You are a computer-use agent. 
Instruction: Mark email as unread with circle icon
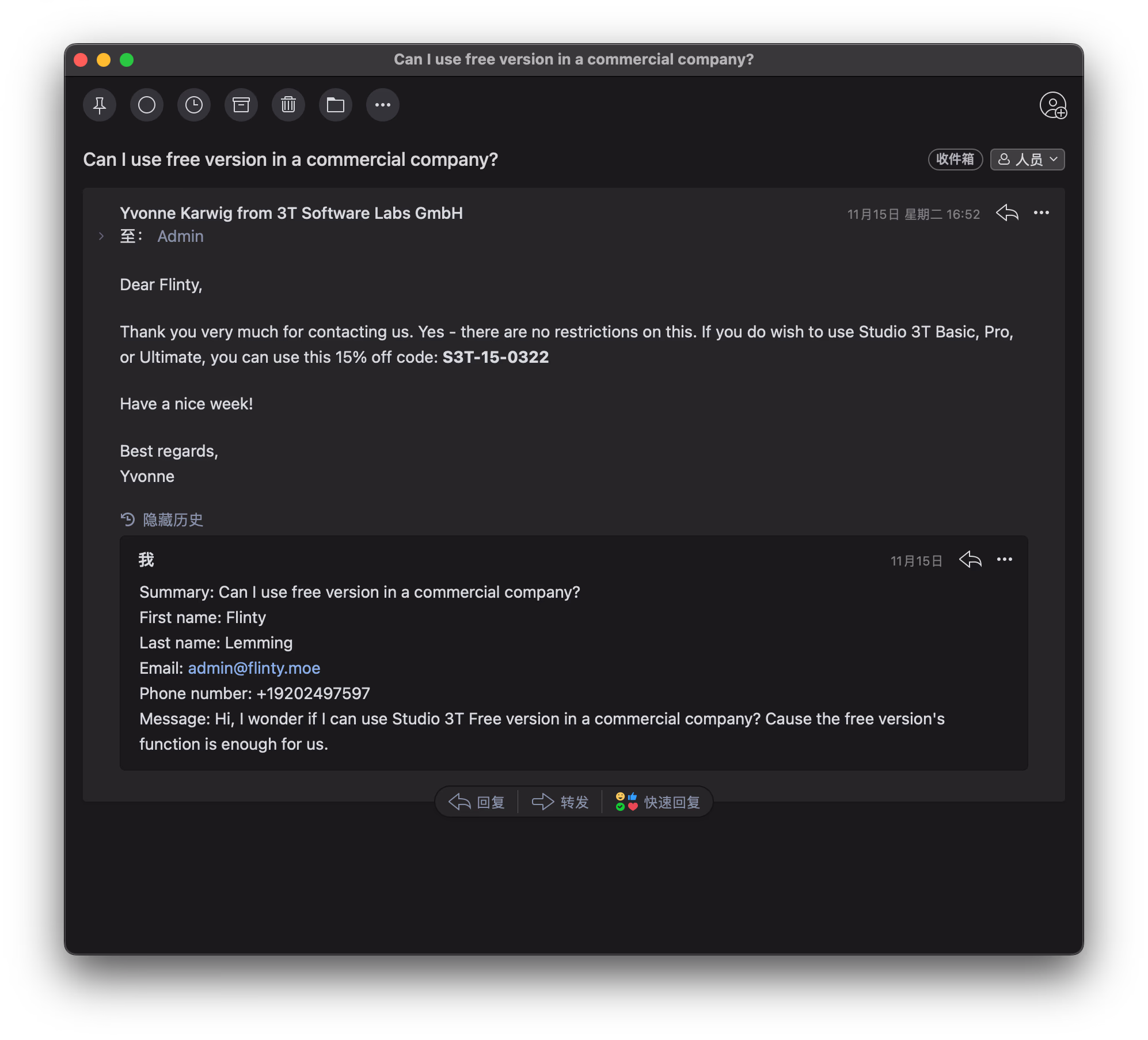point(147,105)
